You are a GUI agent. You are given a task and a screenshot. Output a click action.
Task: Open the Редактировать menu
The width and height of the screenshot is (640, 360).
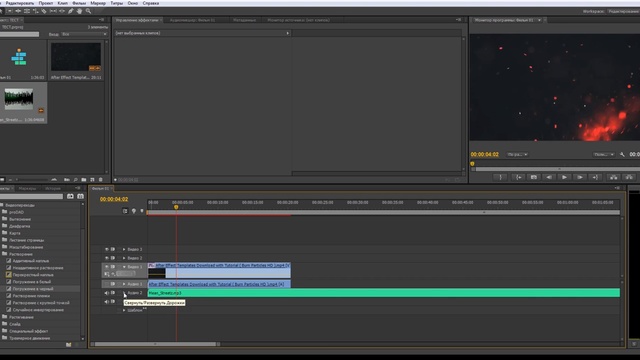point(20,3)
